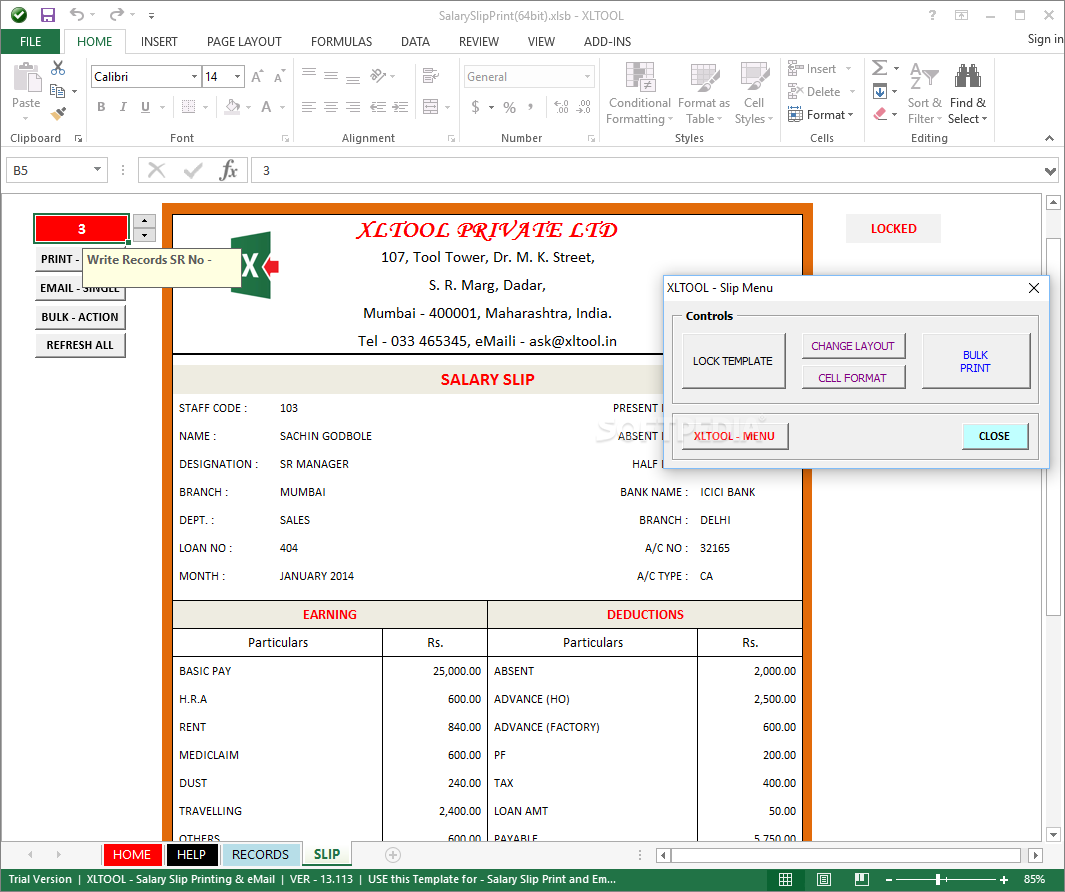Click the CELL FORMAT button
The image size is (1065, 892).
pos(852,378)
